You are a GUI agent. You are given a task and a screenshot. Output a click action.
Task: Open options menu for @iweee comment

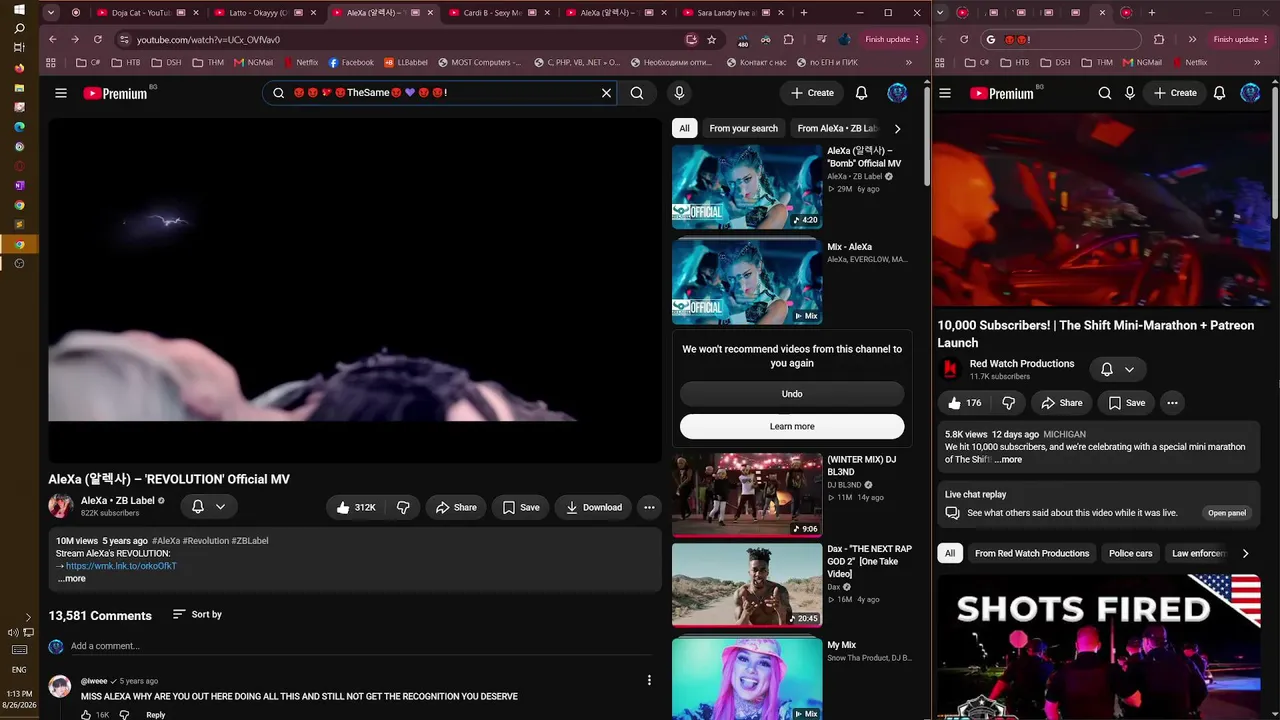pos(649,680)
